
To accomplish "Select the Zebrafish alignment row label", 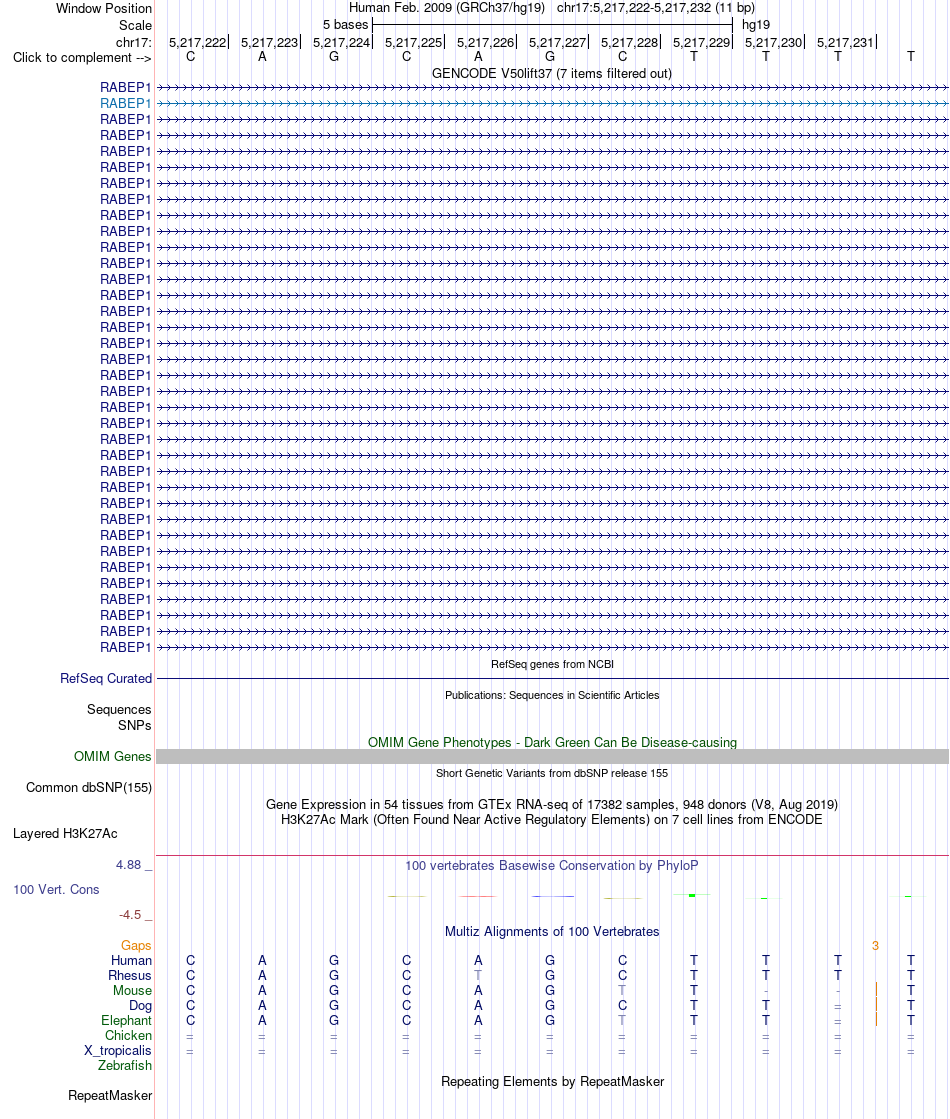I will (x=125, y=1065).
